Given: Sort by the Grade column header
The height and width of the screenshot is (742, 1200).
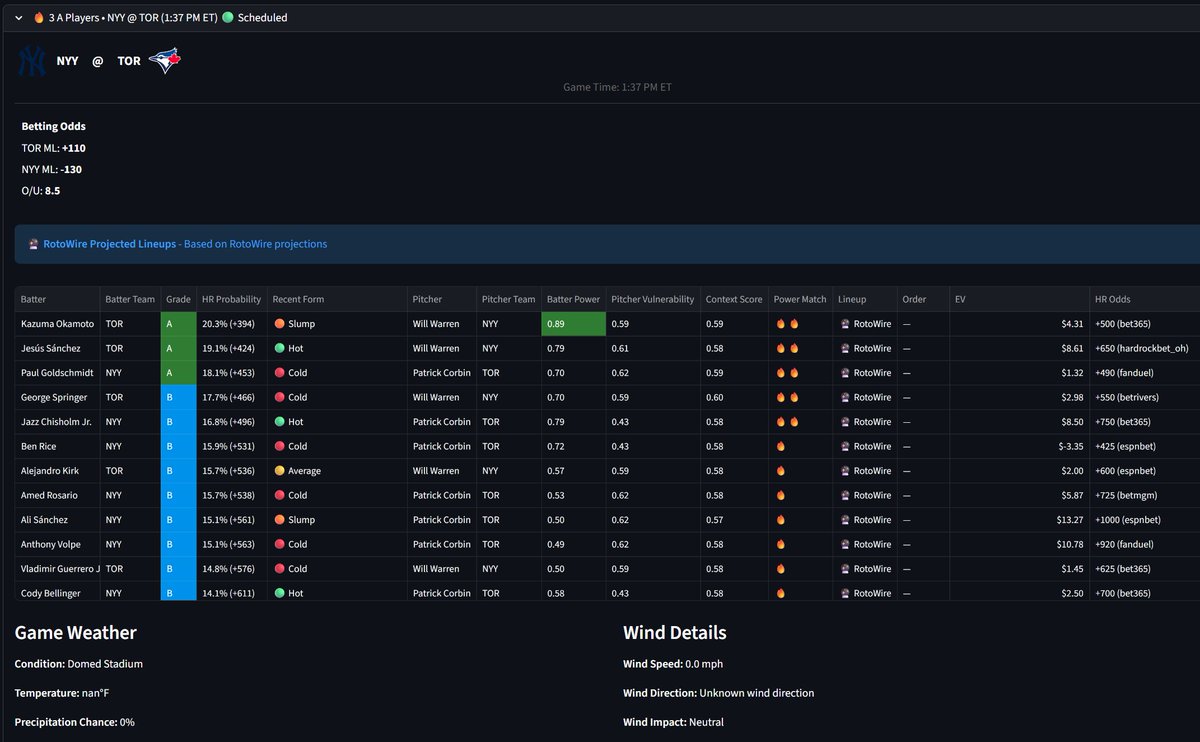Looking at the screenshot, I should pyautogui.click(x=178, y=299).
